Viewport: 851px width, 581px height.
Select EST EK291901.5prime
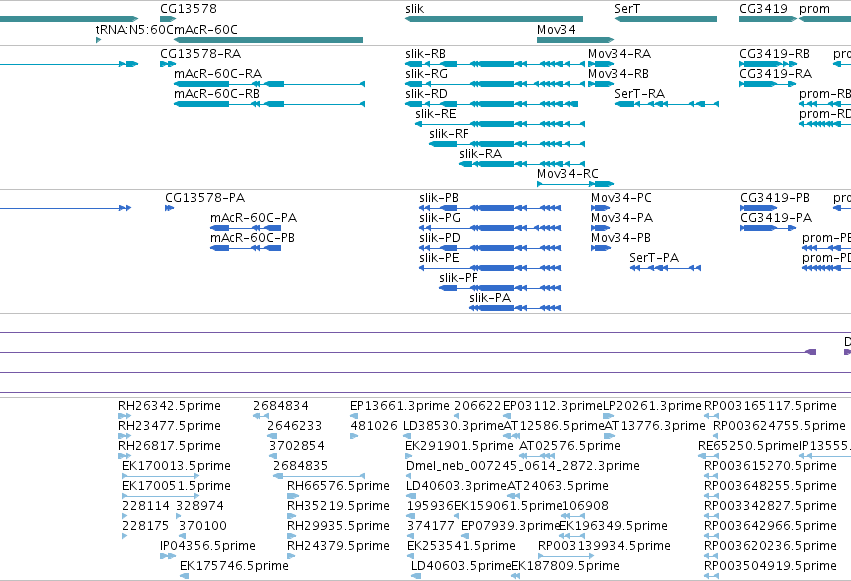point(409,456)
